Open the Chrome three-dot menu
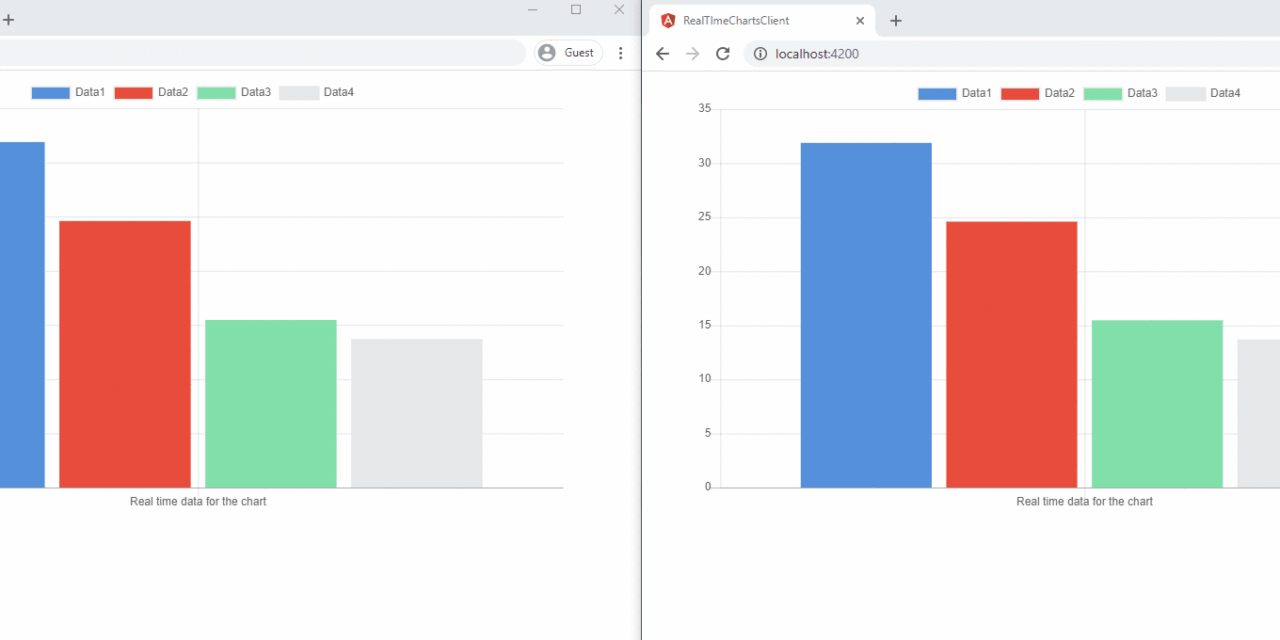This screenshot has height=640, width=1280. 621,53
